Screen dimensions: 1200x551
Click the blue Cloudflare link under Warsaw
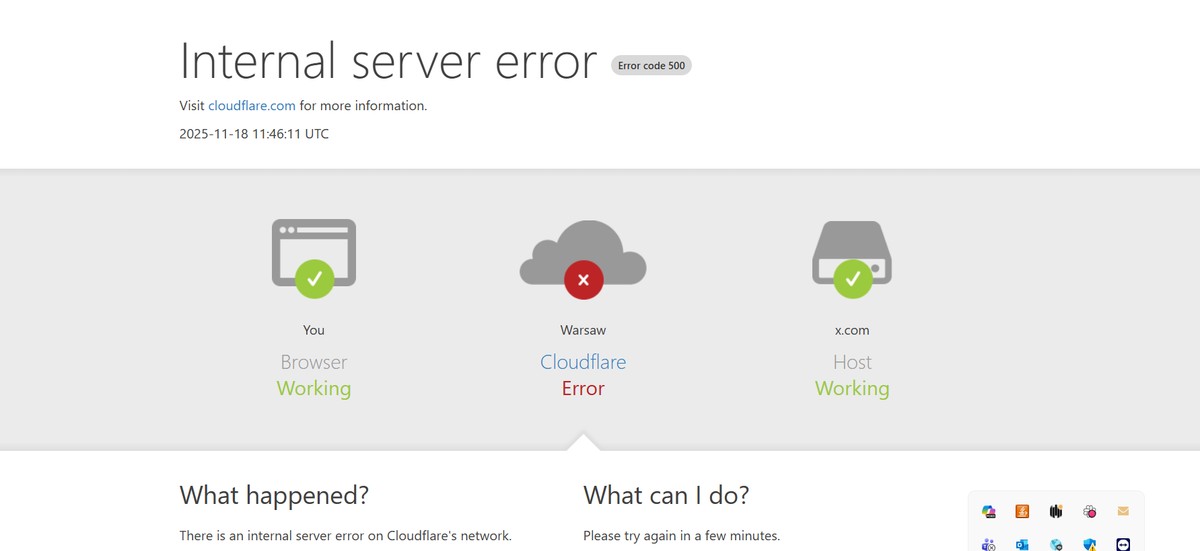coord(583,362)
